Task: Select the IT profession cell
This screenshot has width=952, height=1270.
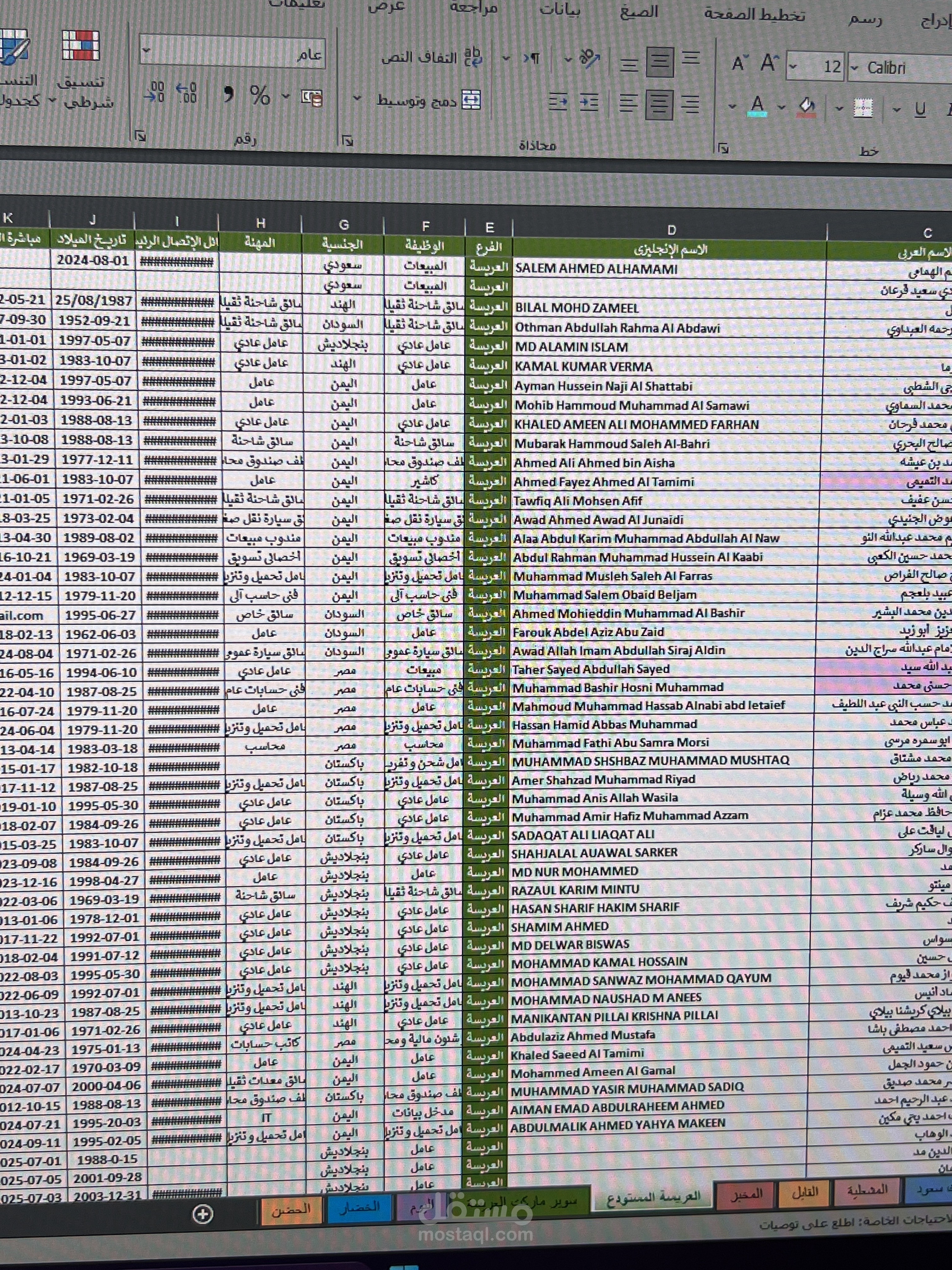Action: 267,1117
